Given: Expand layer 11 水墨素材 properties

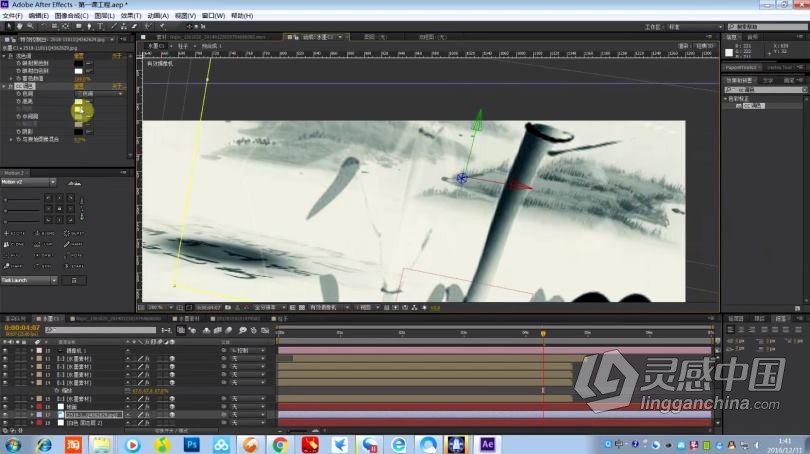Looking at the screenshot, I should click(32, 358).
